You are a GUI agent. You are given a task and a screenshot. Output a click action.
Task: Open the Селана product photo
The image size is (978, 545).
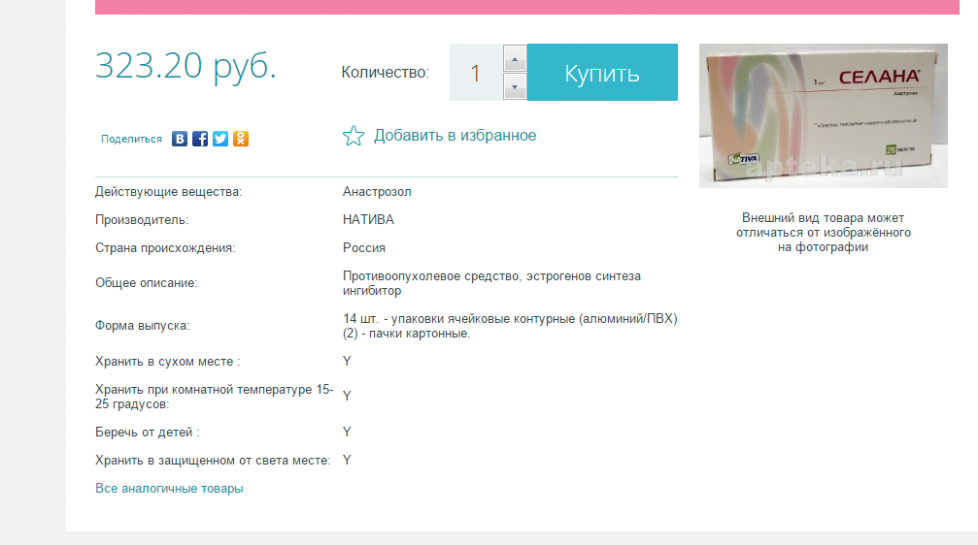tap(822, 115)
